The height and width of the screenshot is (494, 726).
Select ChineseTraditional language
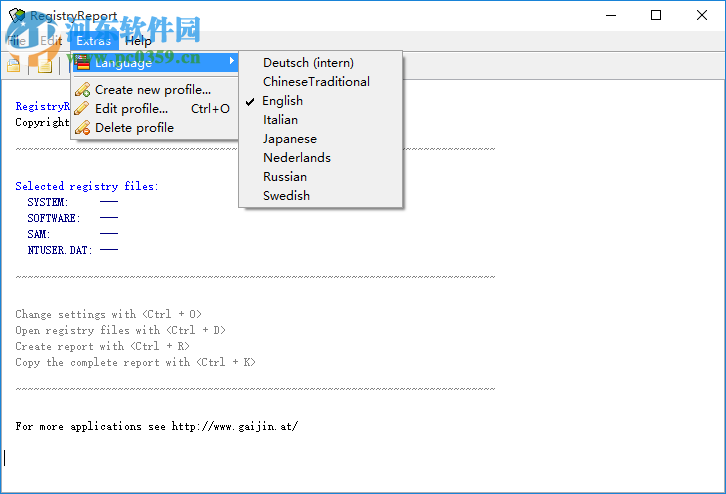pyautogui.click(x=320, y=81)
